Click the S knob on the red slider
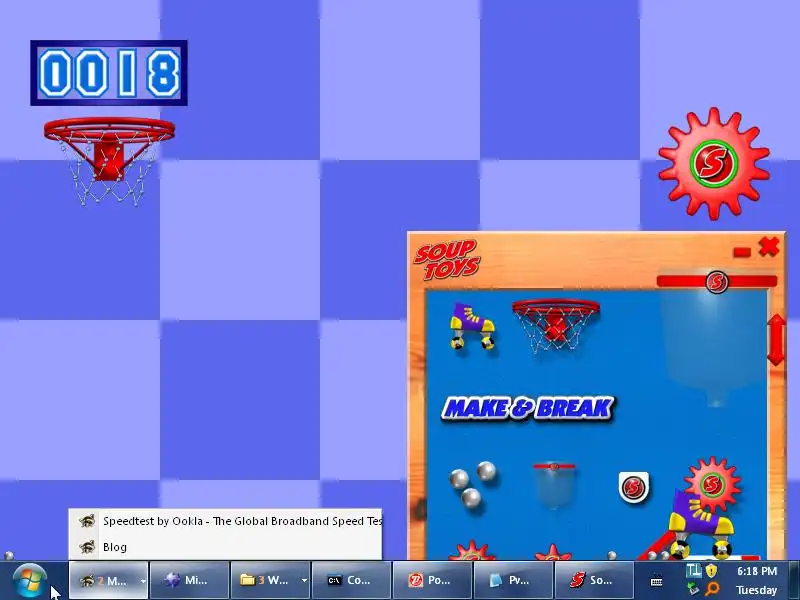The height and width of the screenshot is (600, 800). (x=717, y=281)
